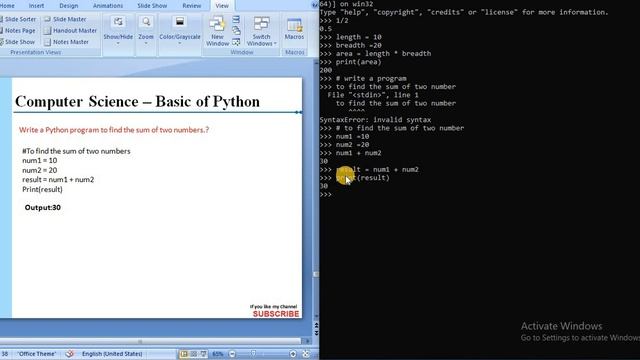The image size is (640, 360).
Task: Expand the Zoom group dropdown arrow
Action: click(146, 43)
